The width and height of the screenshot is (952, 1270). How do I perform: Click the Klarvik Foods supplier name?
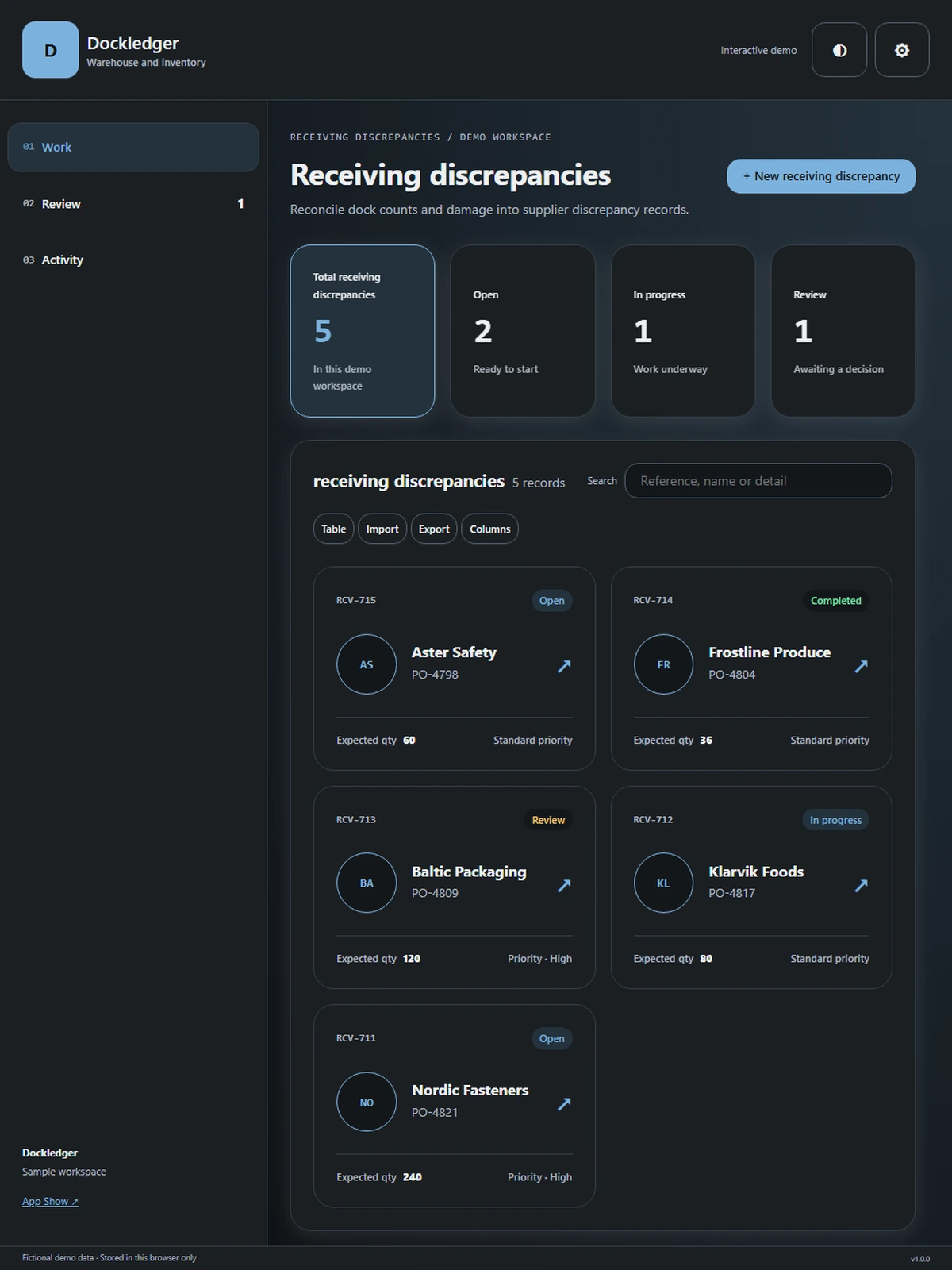point(756,872)
